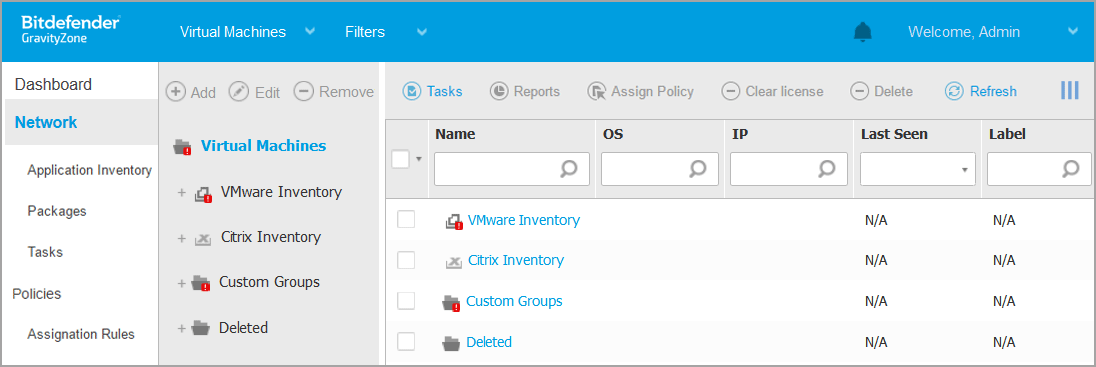The height and width of the screenshot is (367, 1096).
Task: Click the Welcome, Admin text
Action: 964,31
